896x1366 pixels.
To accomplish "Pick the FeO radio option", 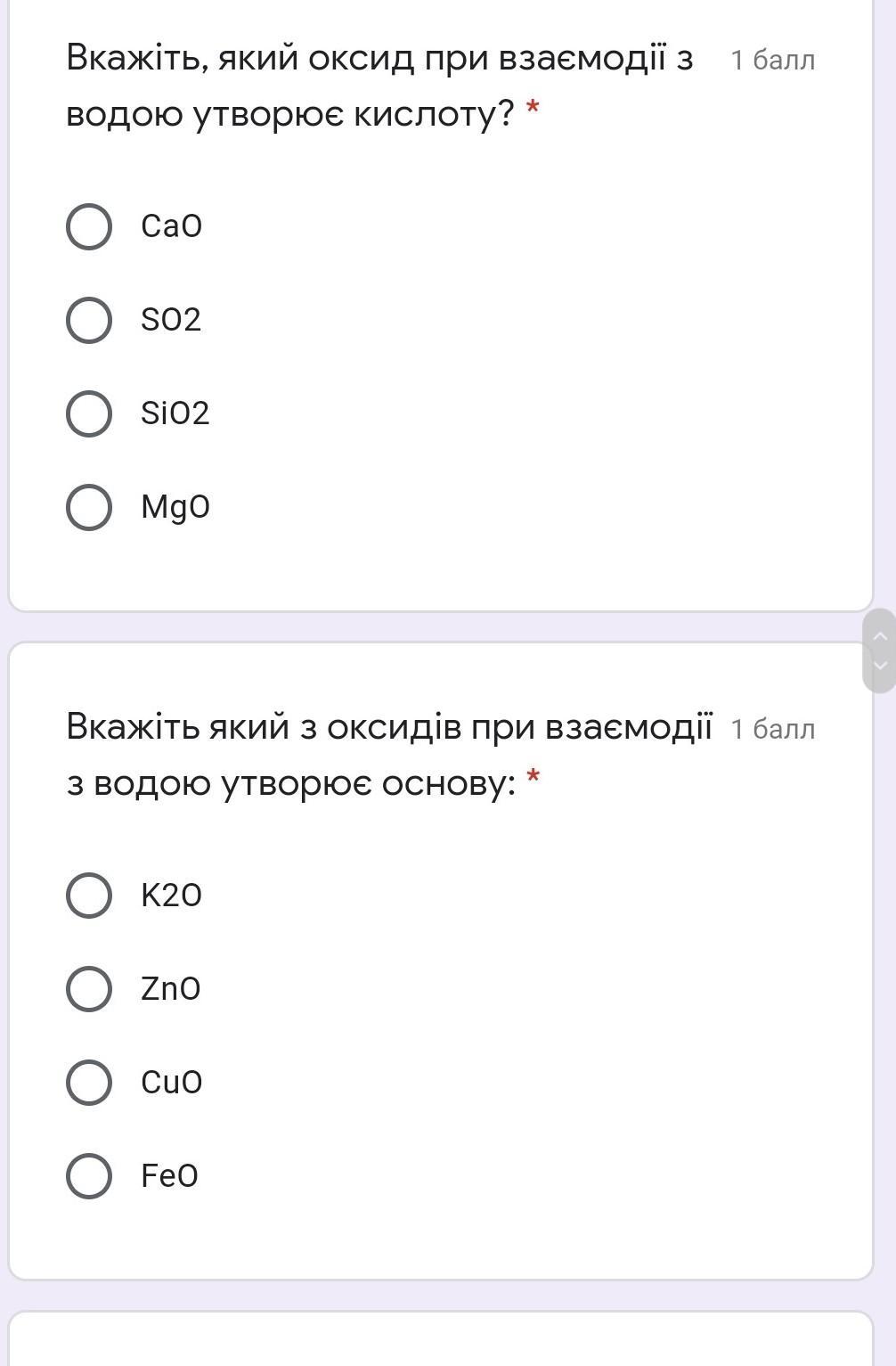I will click(x=89, y=1176).
